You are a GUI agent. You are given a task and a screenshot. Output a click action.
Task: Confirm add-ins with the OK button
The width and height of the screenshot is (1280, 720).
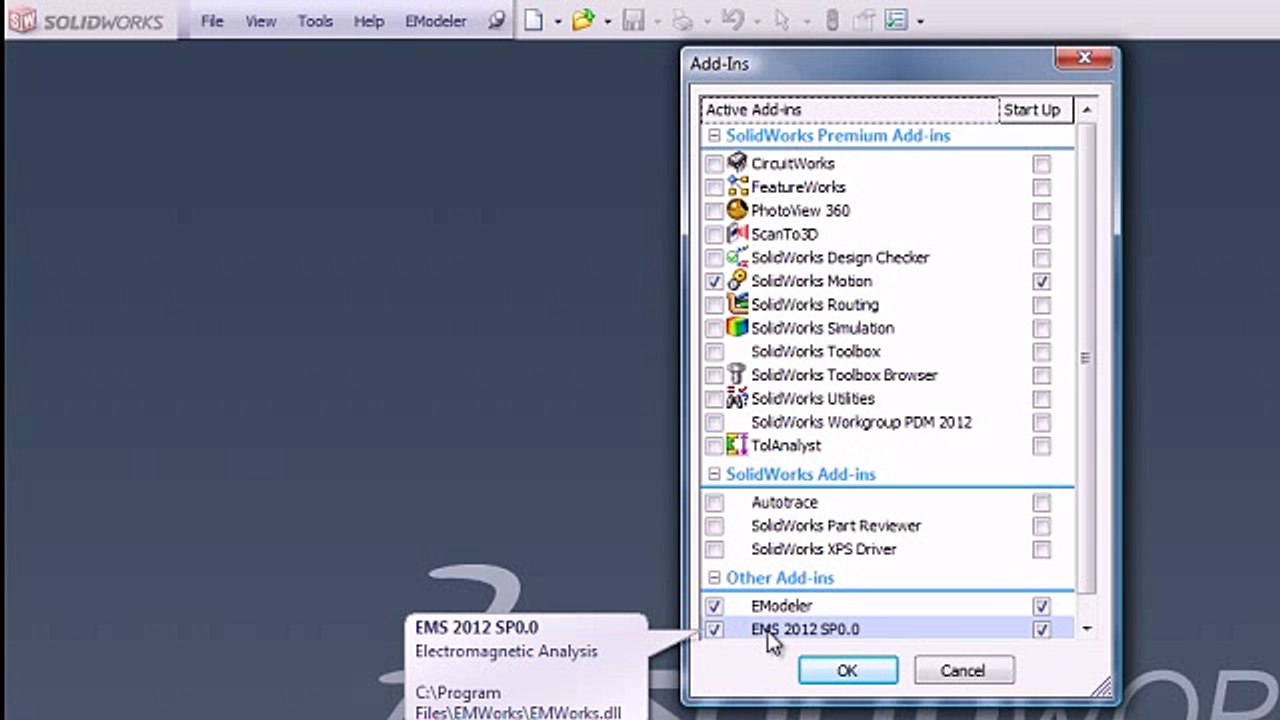point(847,670)
